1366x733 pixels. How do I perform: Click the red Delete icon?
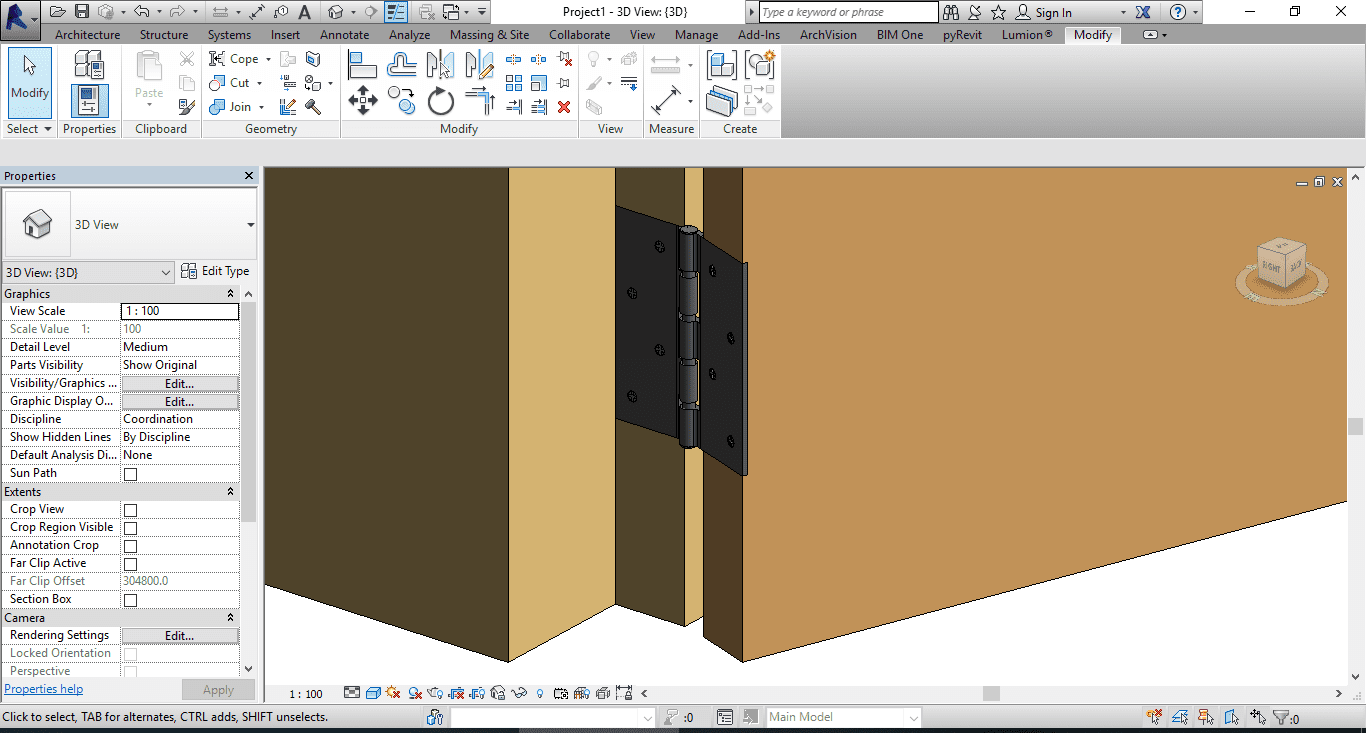(564, 107)
